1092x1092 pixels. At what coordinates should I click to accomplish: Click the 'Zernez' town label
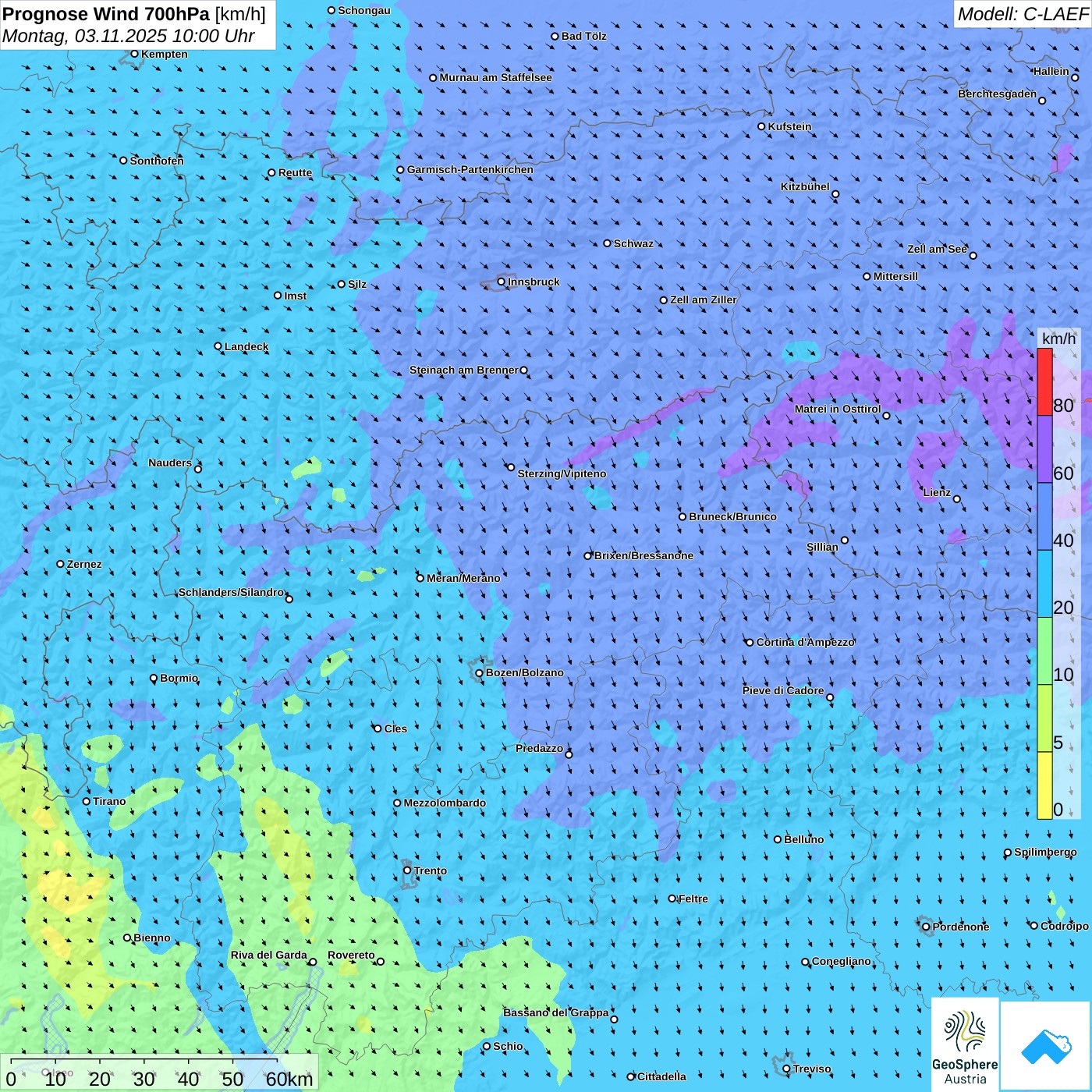84,564
